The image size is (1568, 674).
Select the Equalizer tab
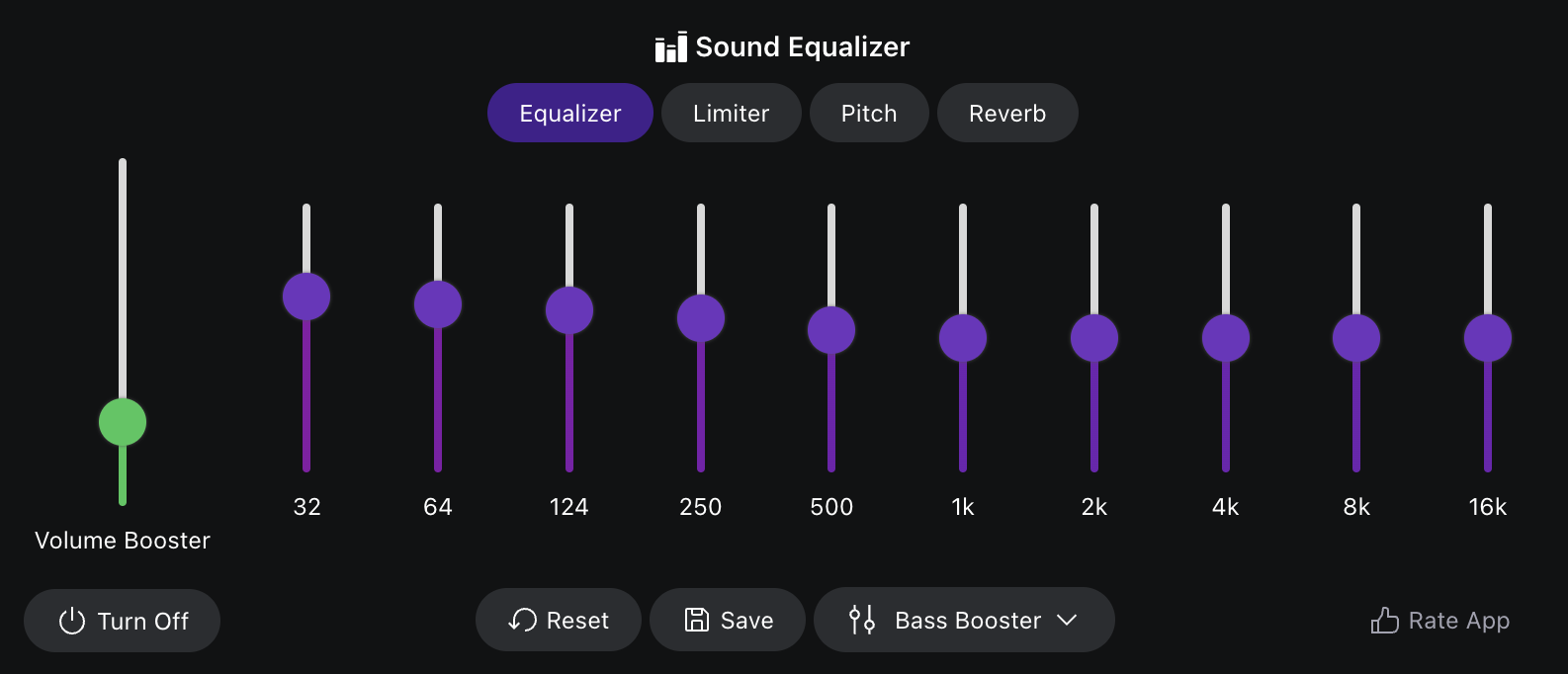point(570,113)
